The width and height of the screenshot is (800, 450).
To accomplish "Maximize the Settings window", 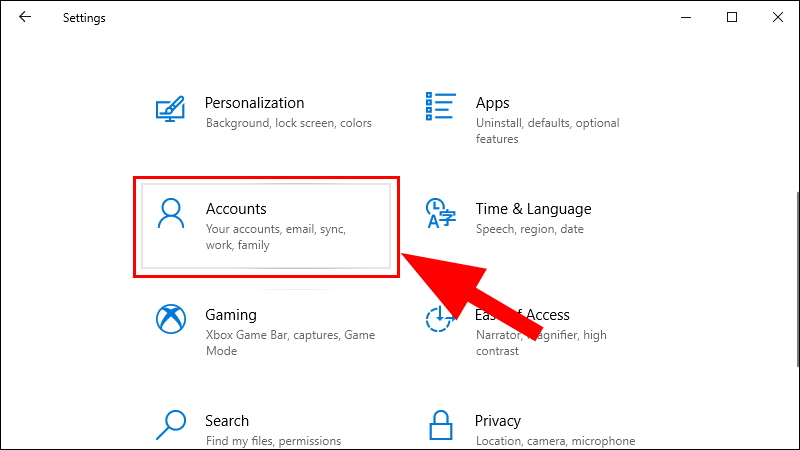I will [x=732, y=17].
